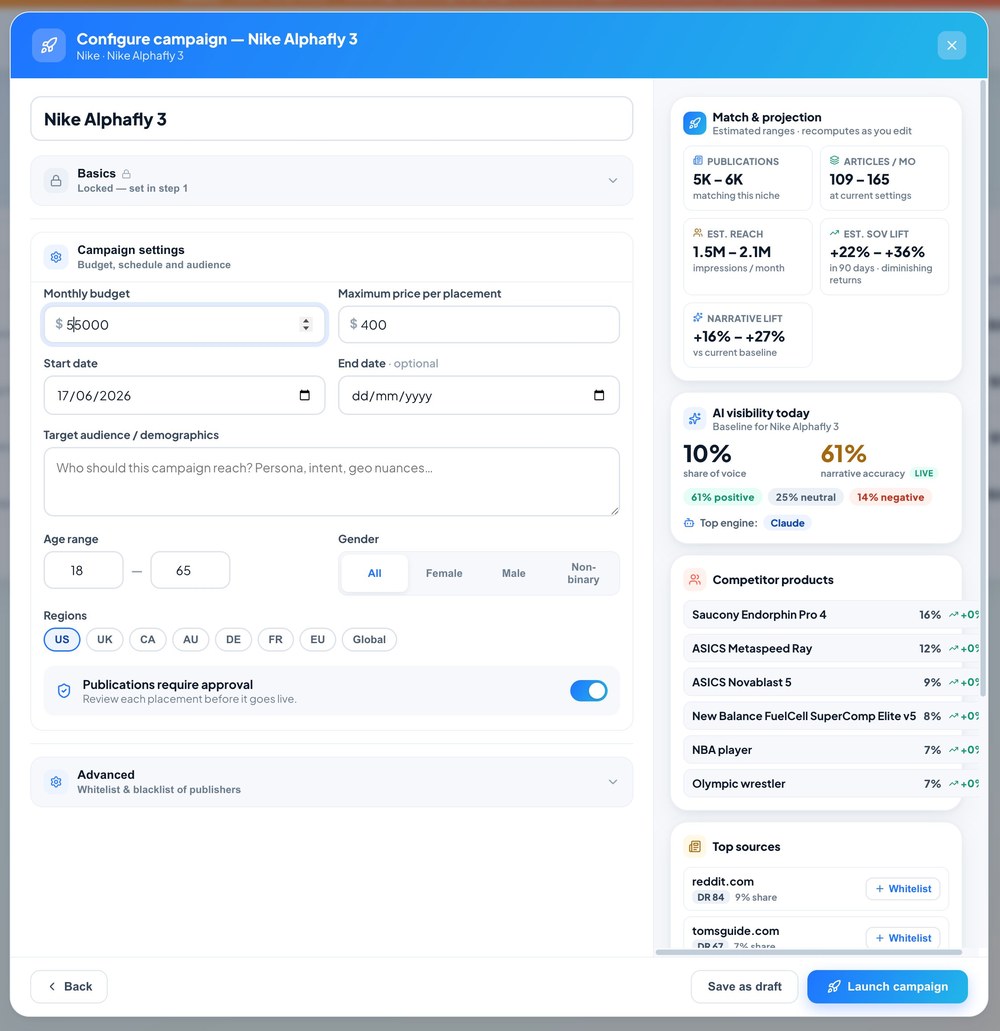Viewport: 1000px width, 1031px height.
Task: Click the right panel vertical scrollbar
Action: click(x=983, y=388)
